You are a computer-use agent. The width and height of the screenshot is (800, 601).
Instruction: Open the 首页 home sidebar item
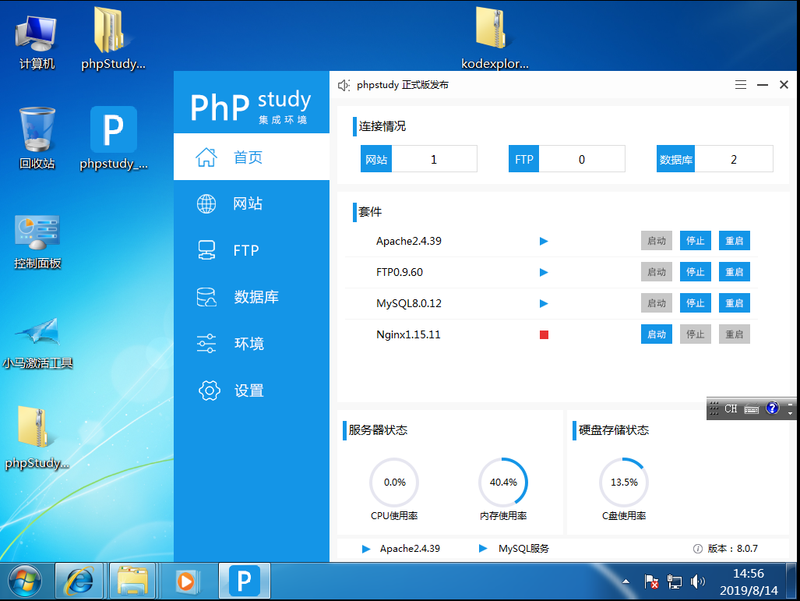click(251, 157)
